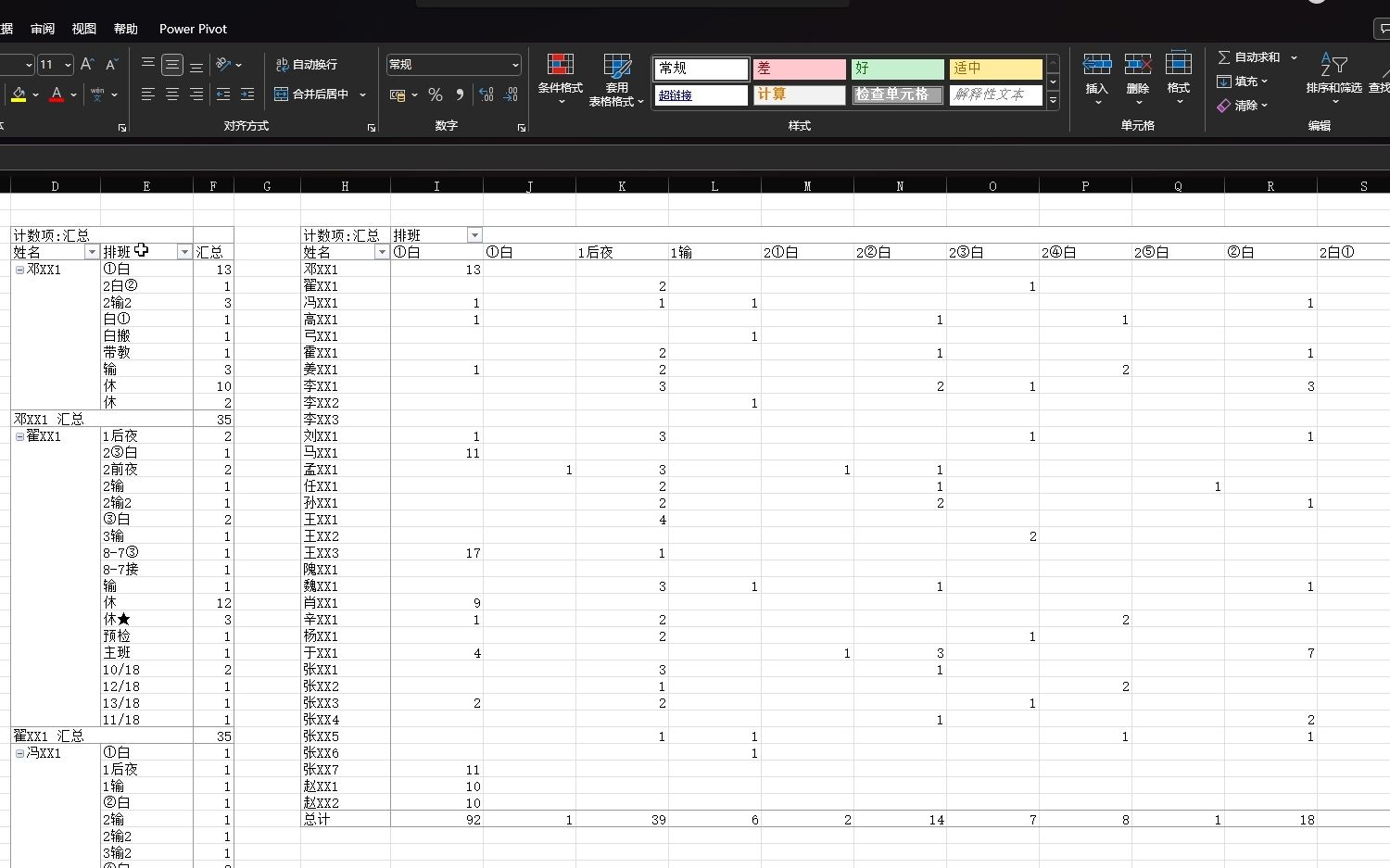This screenshot has height=868, width=1390.
Task: Open the 帮助 ribbon tab
Action: click(x=126, y=29)
